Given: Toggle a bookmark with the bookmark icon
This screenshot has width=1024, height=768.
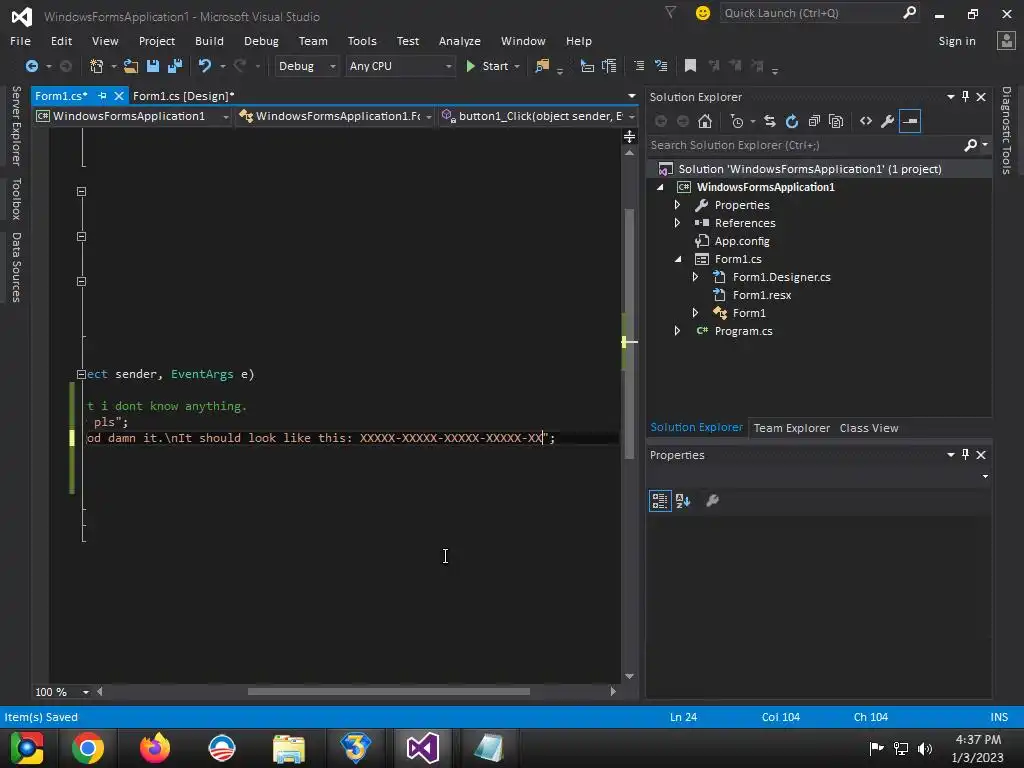Looking at the screenshot, I should [690, 66].
